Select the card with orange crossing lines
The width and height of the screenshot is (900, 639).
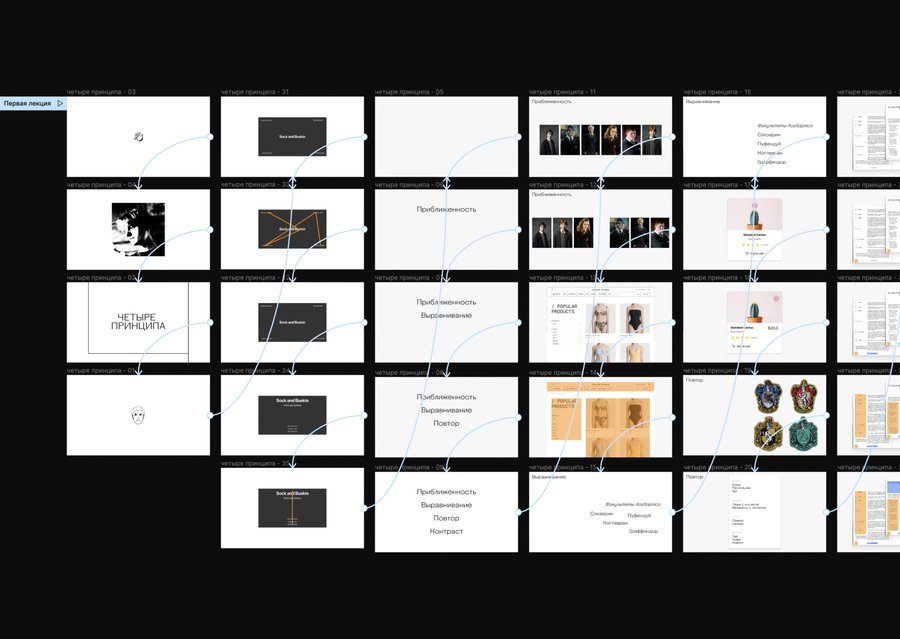(292, 229)
